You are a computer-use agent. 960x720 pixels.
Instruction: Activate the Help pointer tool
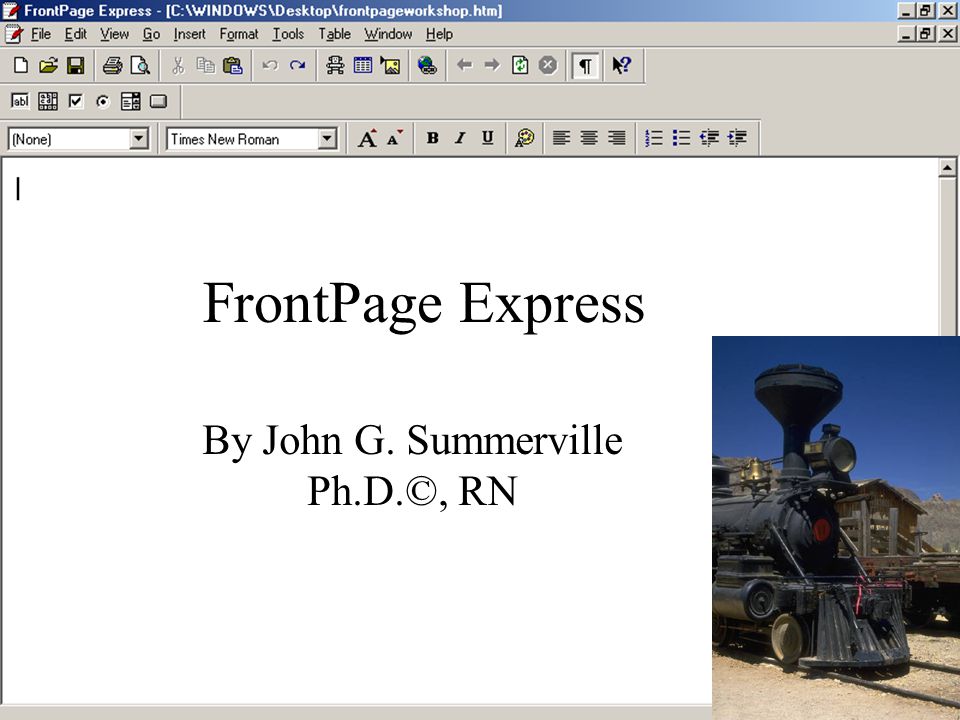pos(621,65)
